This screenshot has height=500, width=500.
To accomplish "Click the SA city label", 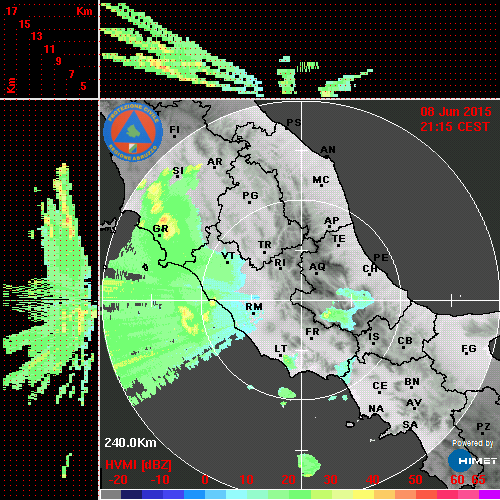I will point(410,425).
